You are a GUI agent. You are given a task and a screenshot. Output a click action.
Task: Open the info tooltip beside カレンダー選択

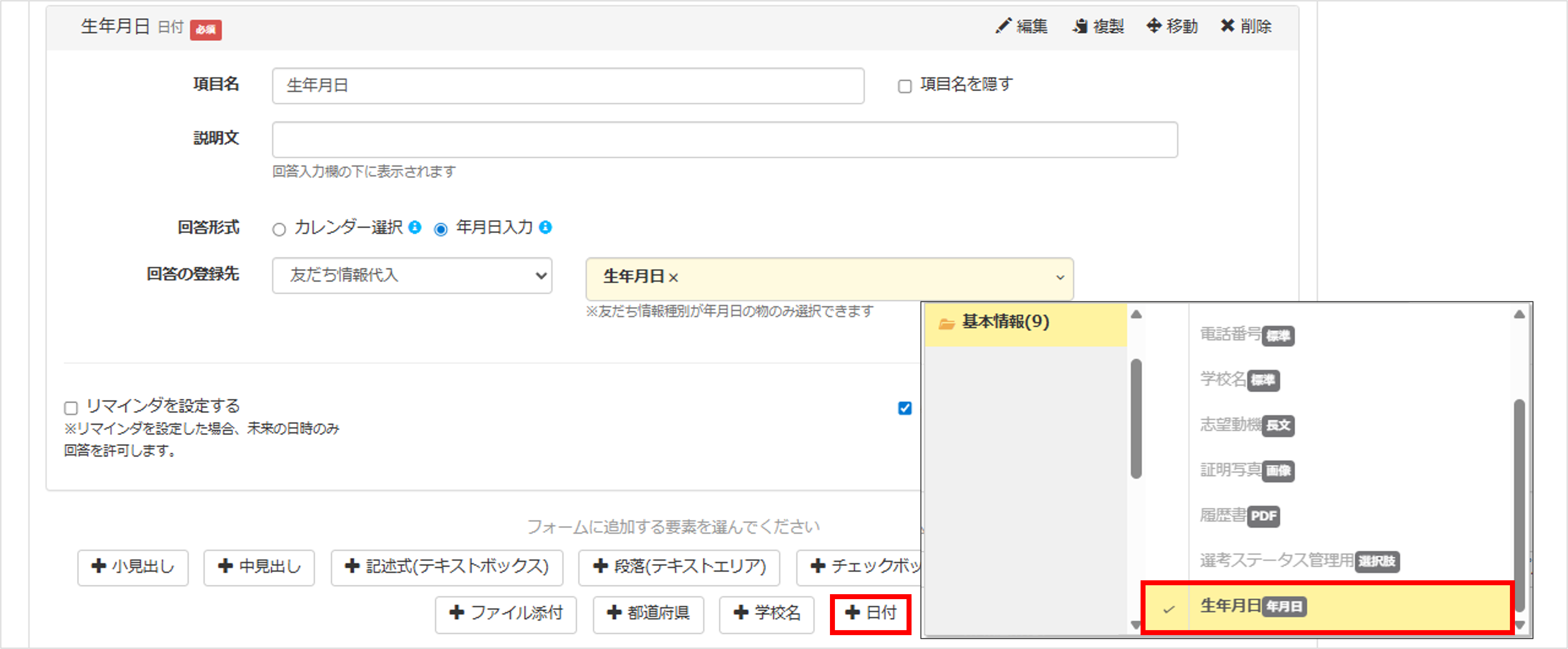coord(416,228)
